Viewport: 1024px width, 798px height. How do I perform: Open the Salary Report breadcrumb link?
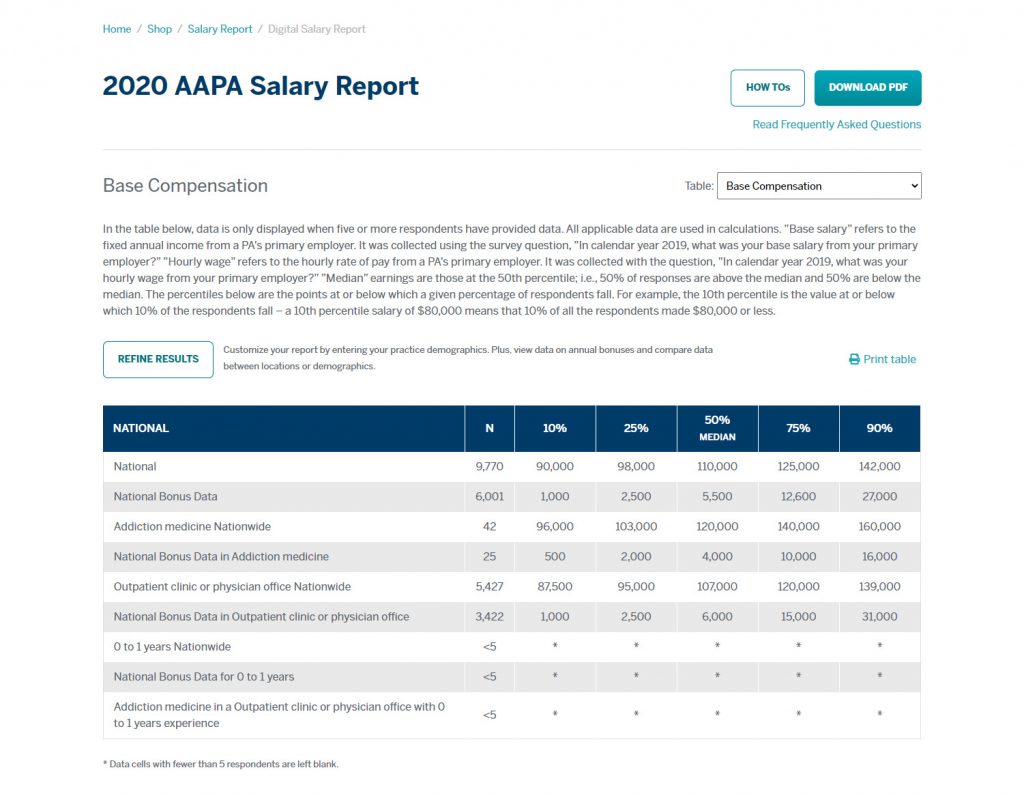[219, 29]
